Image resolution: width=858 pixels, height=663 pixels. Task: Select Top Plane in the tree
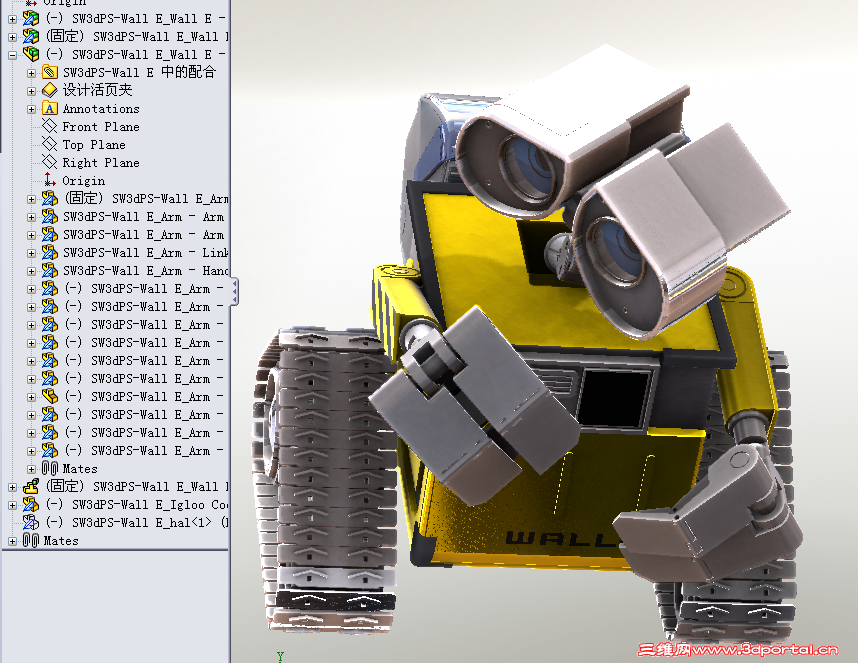point(94,145)
